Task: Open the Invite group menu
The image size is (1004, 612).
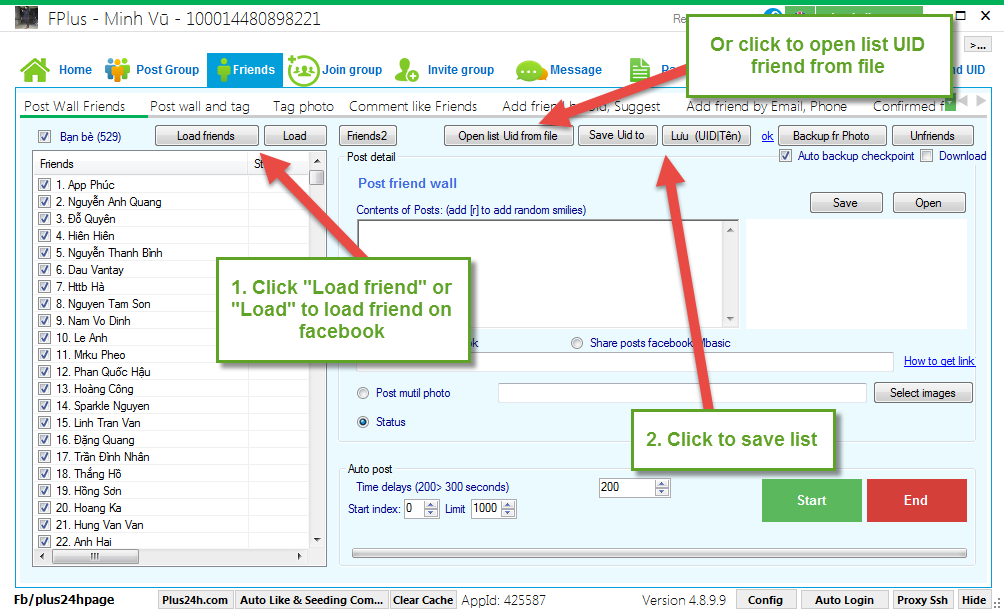Action: click(x=461, y=70)
